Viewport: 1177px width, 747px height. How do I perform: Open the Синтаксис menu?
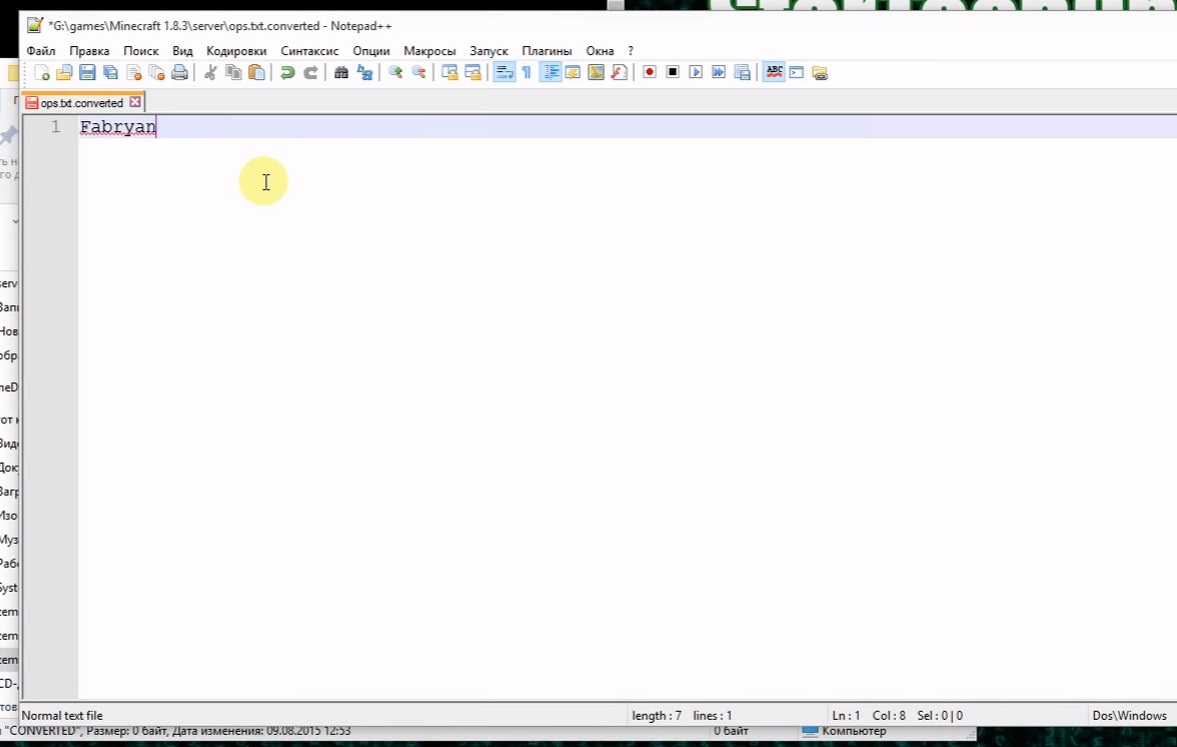coord(309,51)
